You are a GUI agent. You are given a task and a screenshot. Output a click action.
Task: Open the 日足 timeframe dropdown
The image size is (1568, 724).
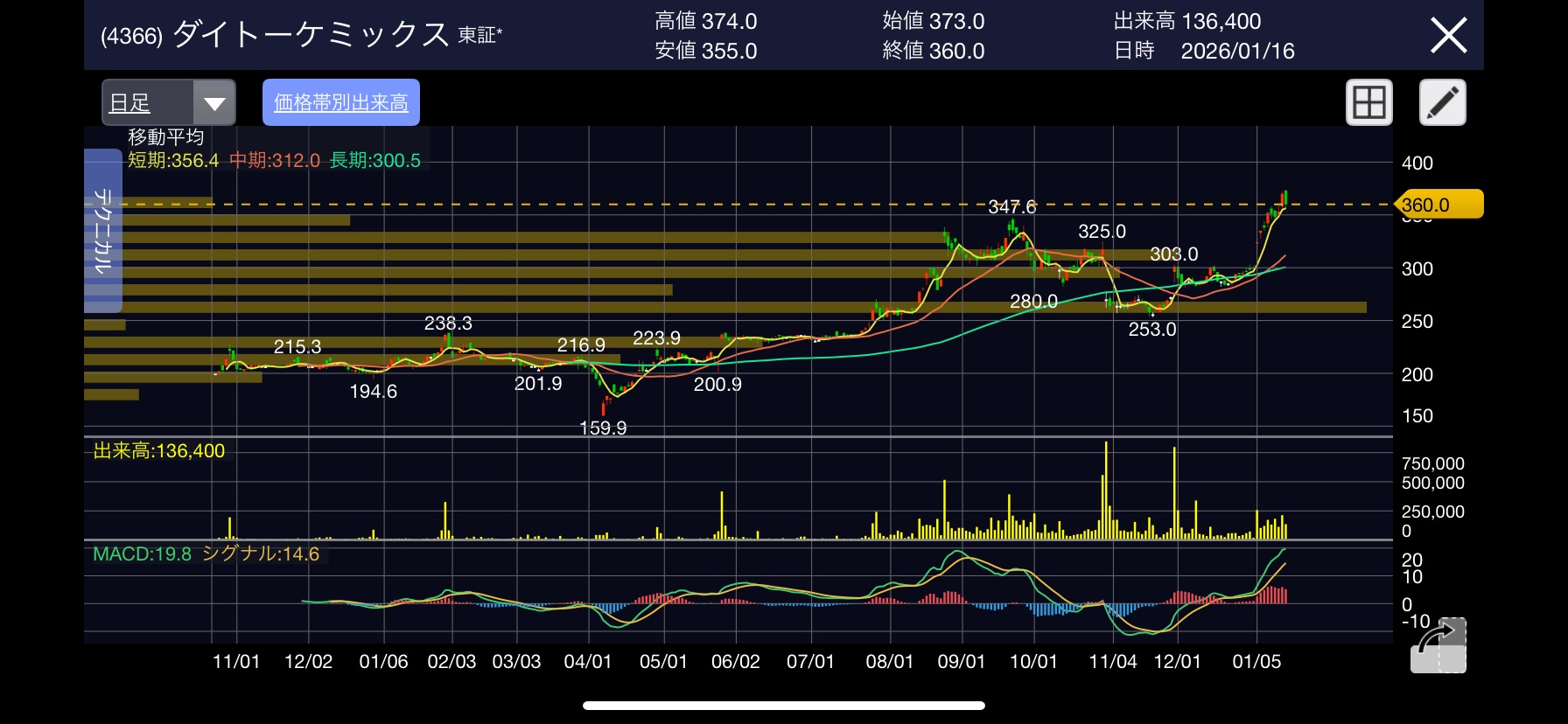click(x=146, y=103)
